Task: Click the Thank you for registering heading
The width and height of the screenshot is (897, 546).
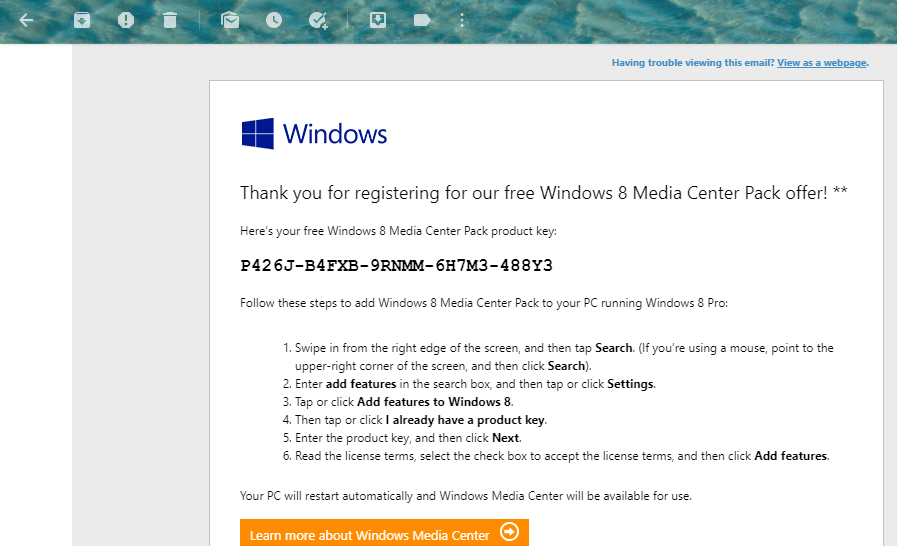Action: point(543,193)
